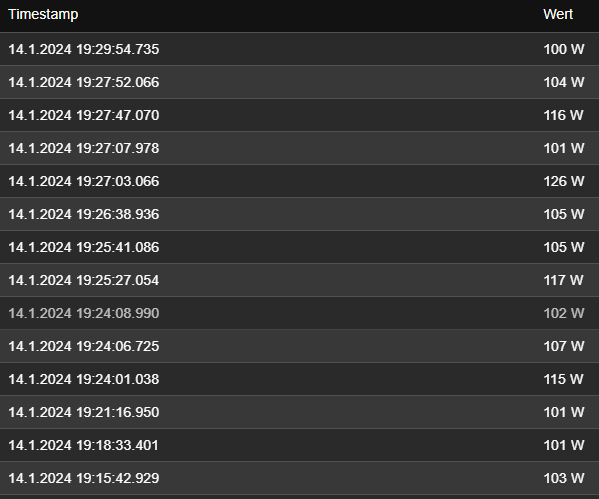Viewport: 599px width, 499px height.
Task: Click the 117 W value cell
Action: (x=564, y=280)
